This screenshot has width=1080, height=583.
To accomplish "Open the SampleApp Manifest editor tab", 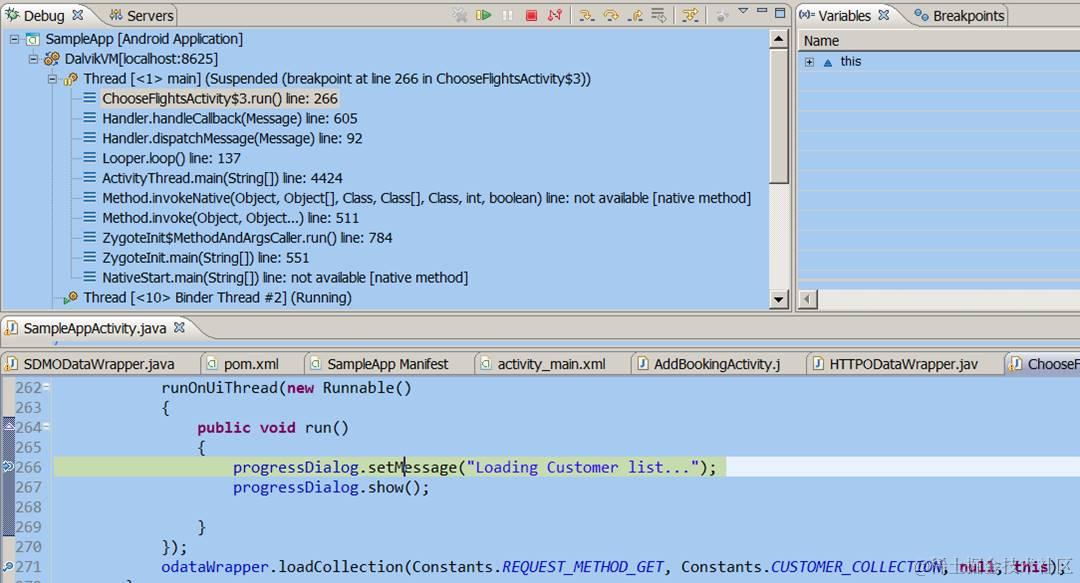I will (x=387, y=364).
